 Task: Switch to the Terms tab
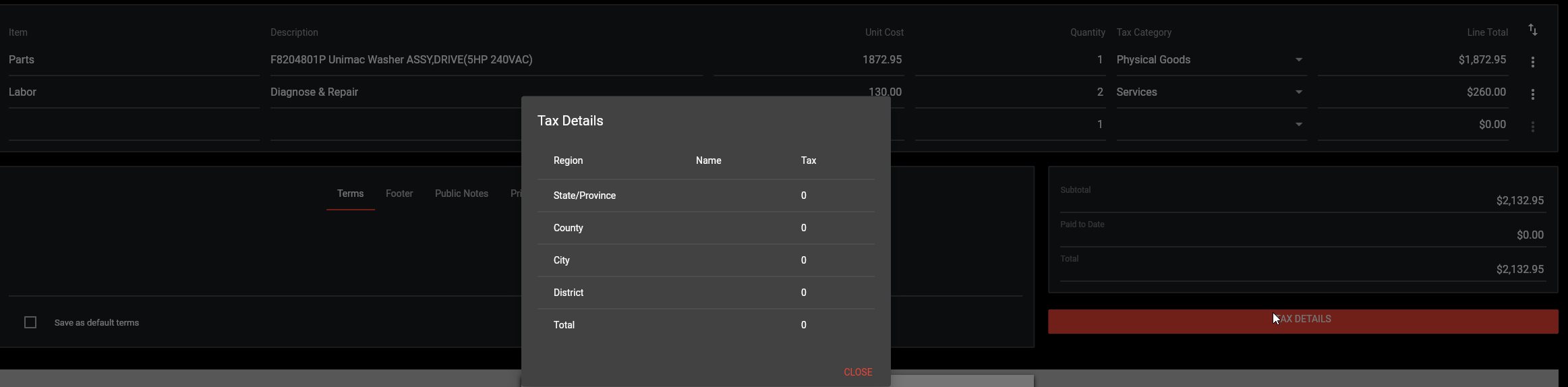pyautogui.click(x=350, y=193)
